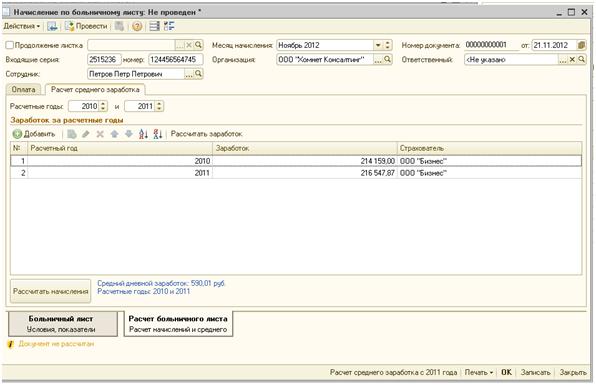
Task: Click the Закрыть button
Action: 573,373
